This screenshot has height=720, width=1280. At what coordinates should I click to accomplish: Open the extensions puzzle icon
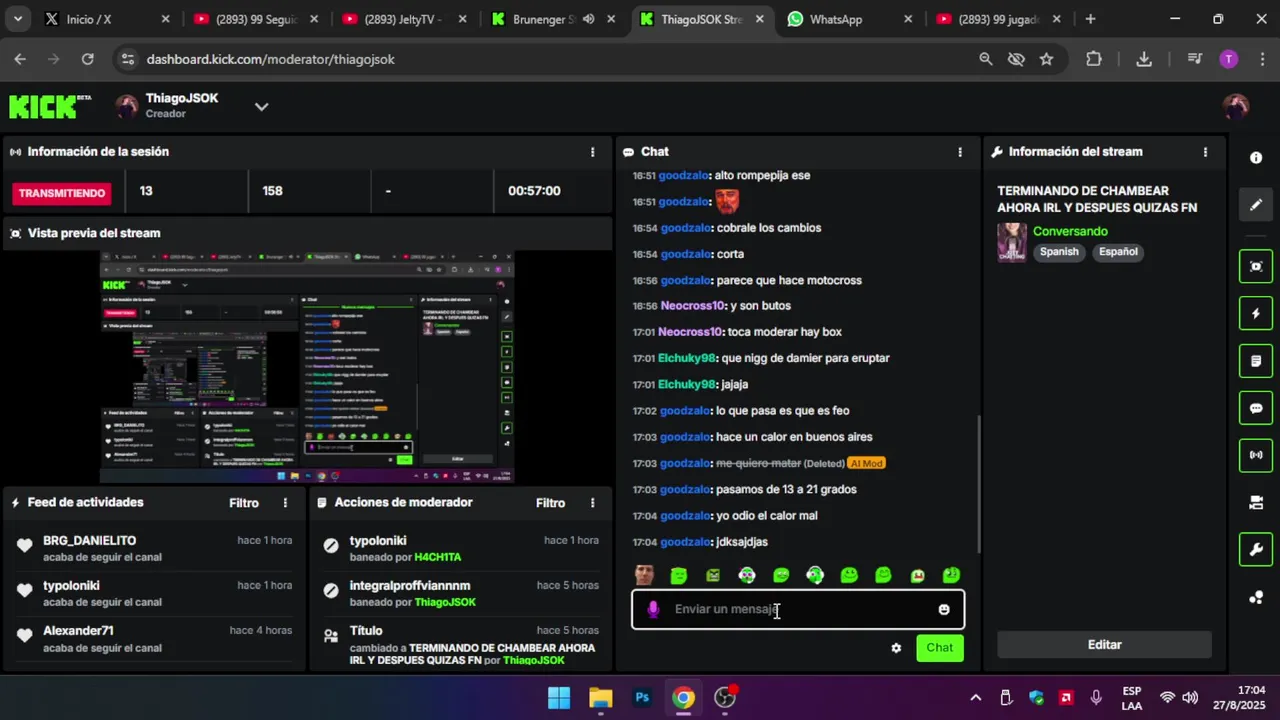[x=1094, y=59]
